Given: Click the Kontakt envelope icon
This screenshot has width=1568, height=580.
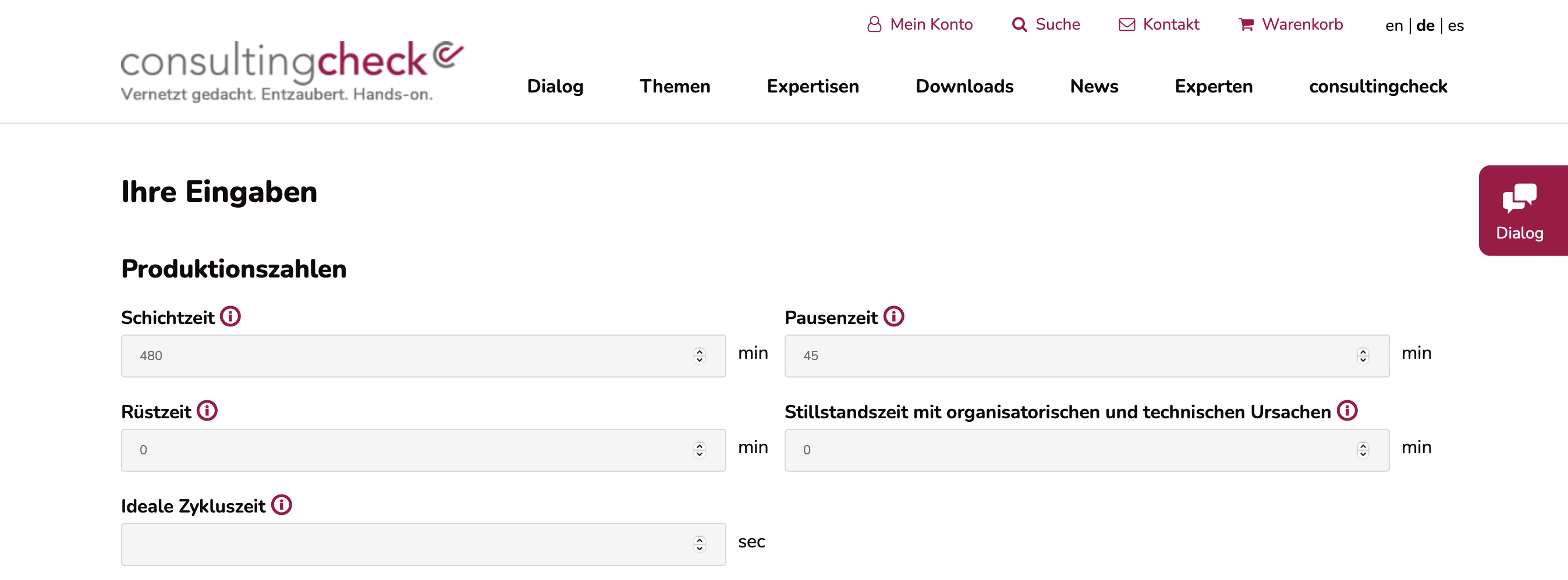Looking at the screenshot, I should pyautogui.click(x=1127, y=24).
